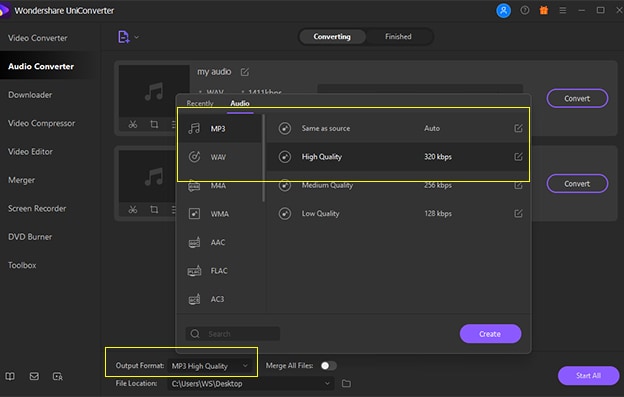Go to Downloader section
This screenshot has width=624, height=397.
click(30, 95)
